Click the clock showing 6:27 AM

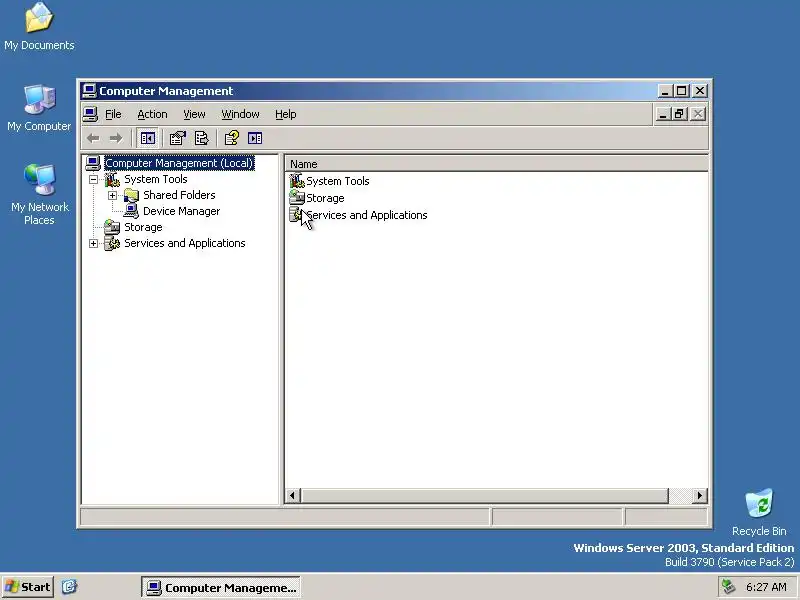pyautogui.click(x=766, y=587)
